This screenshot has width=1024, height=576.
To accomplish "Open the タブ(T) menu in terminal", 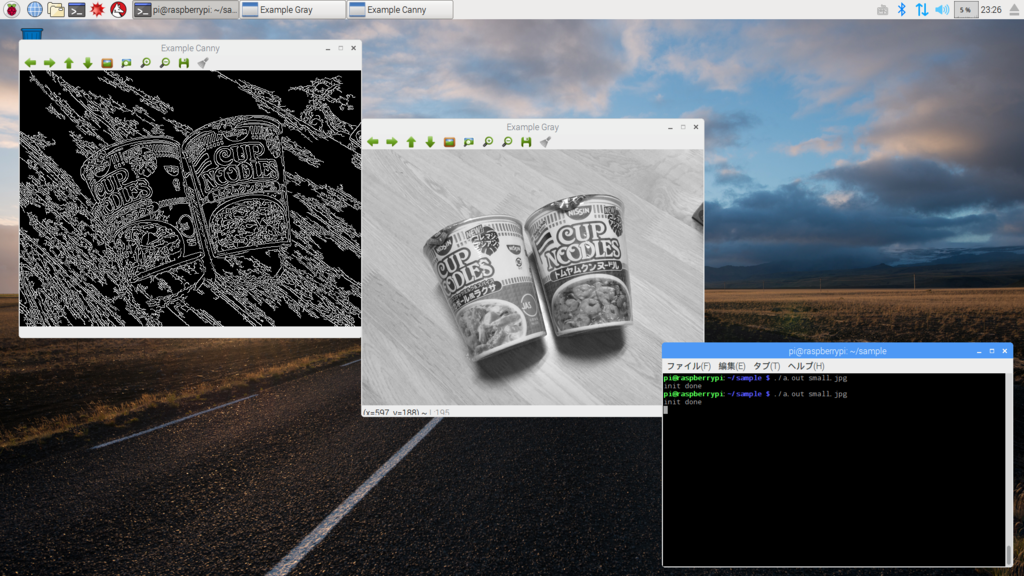I will coord(766,366).
